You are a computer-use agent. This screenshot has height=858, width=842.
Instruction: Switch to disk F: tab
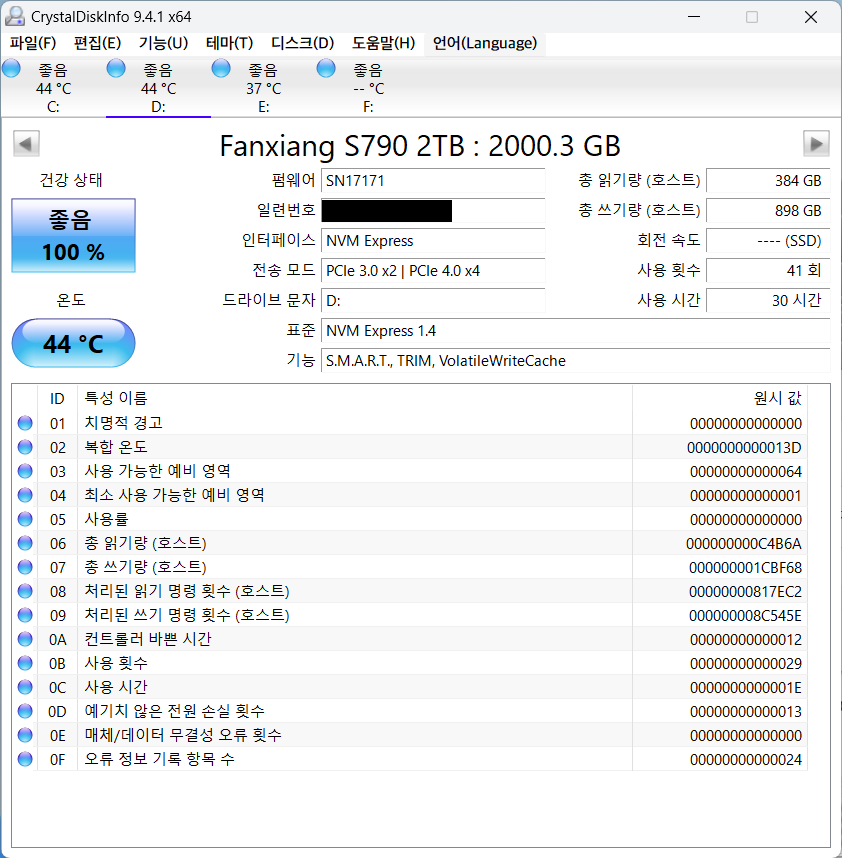click(368, 88)
